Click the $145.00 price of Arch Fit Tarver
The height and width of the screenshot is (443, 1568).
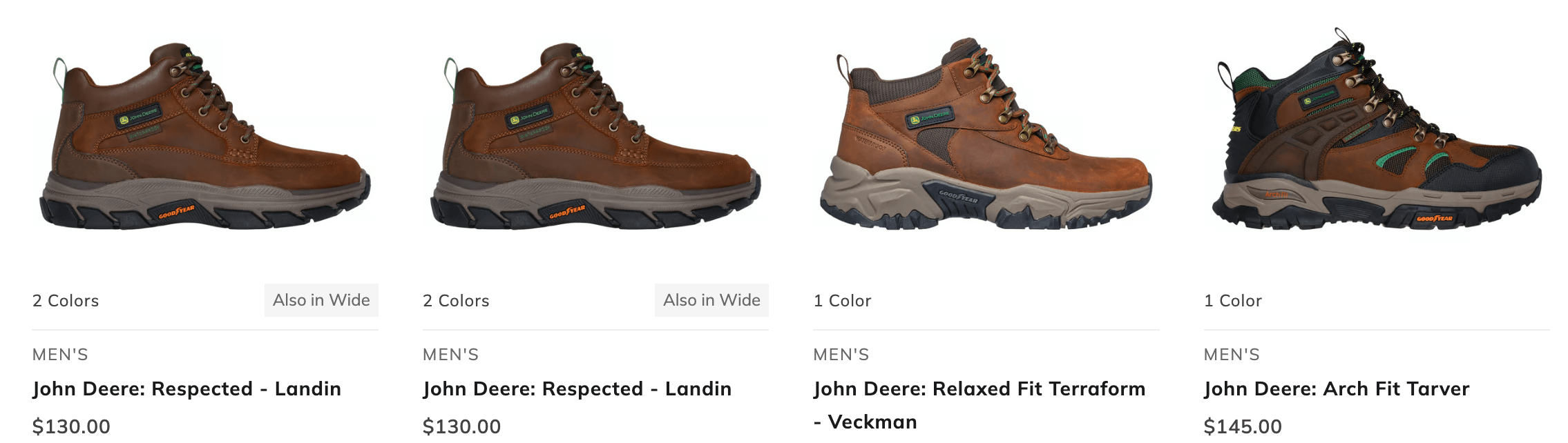(1243, 426)
